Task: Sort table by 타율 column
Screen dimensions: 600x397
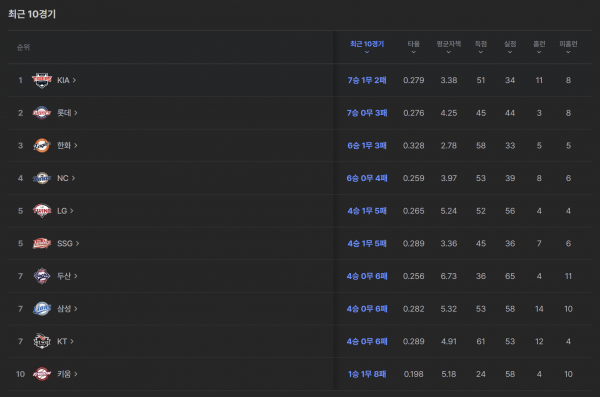Action: coord(414,47)
